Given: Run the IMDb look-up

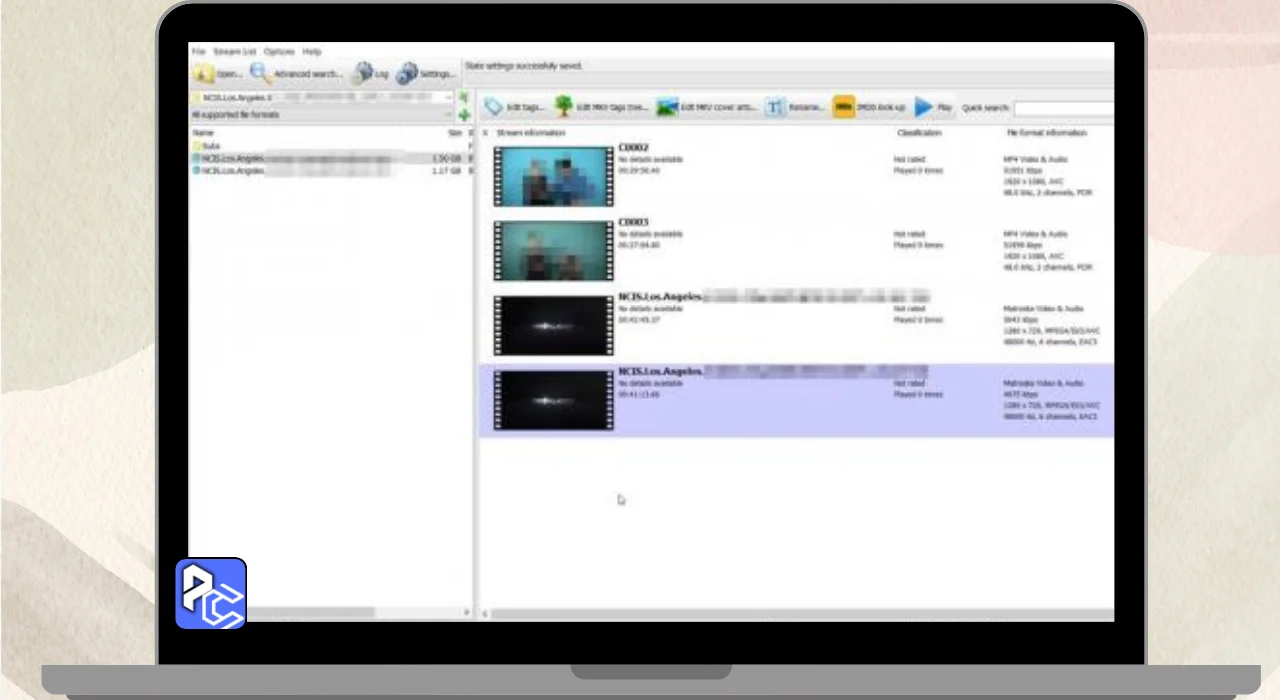Looking at the screenshot, I should click(869, 107).
